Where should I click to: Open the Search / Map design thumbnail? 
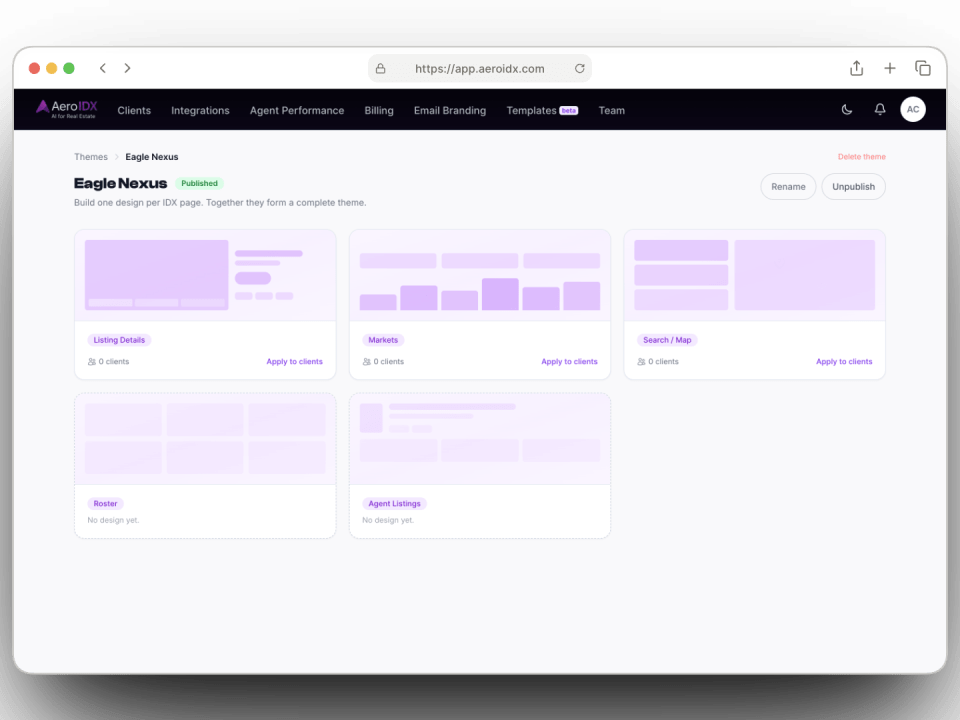[x=754, y=275]
